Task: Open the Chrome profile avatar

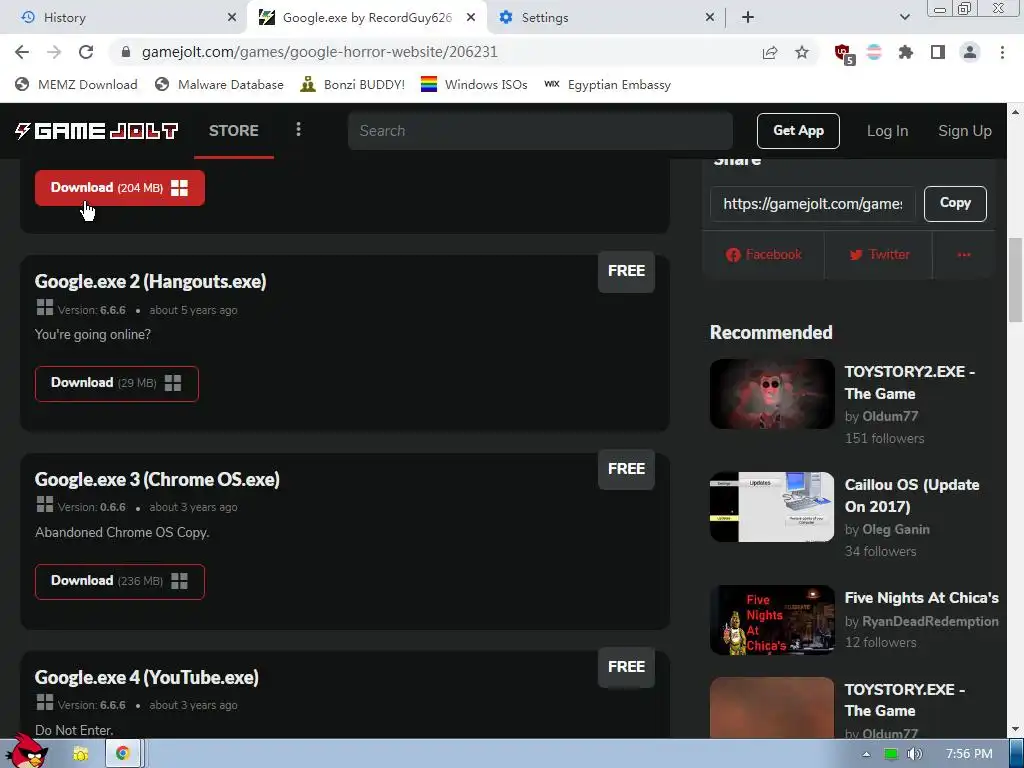Action: click(x=970, y=52)
